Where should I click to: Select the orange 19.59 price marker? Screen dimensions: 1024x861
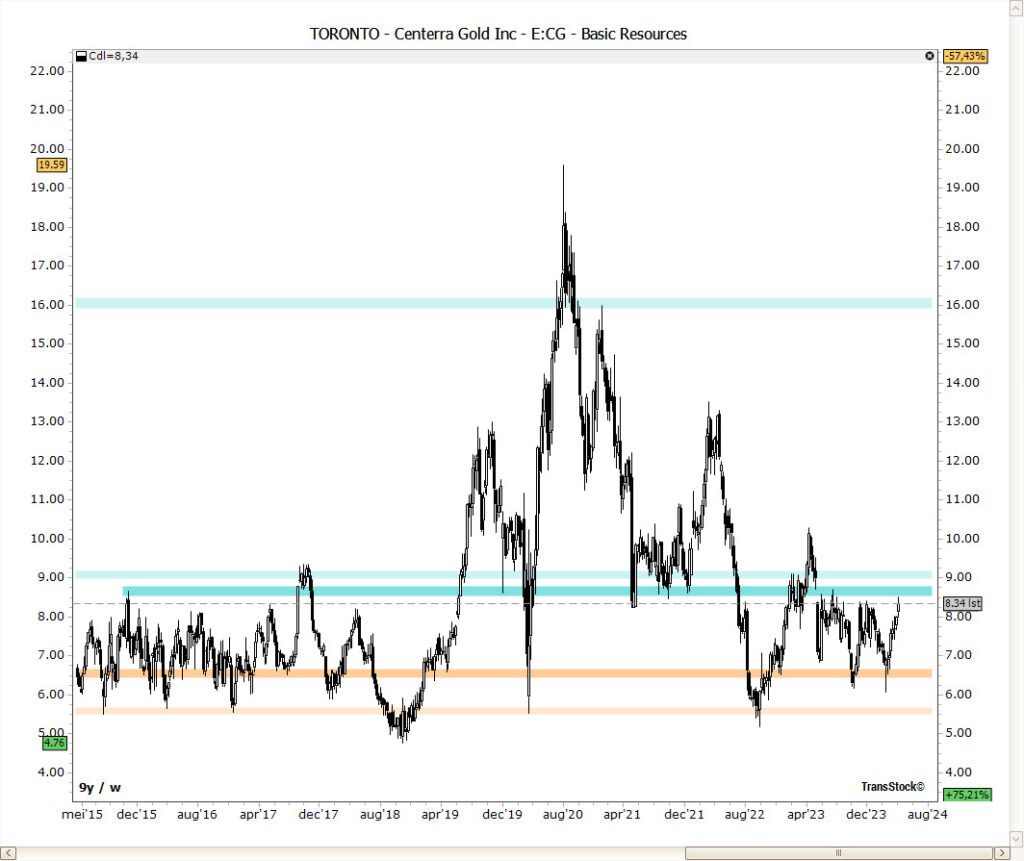pos(51,165)
